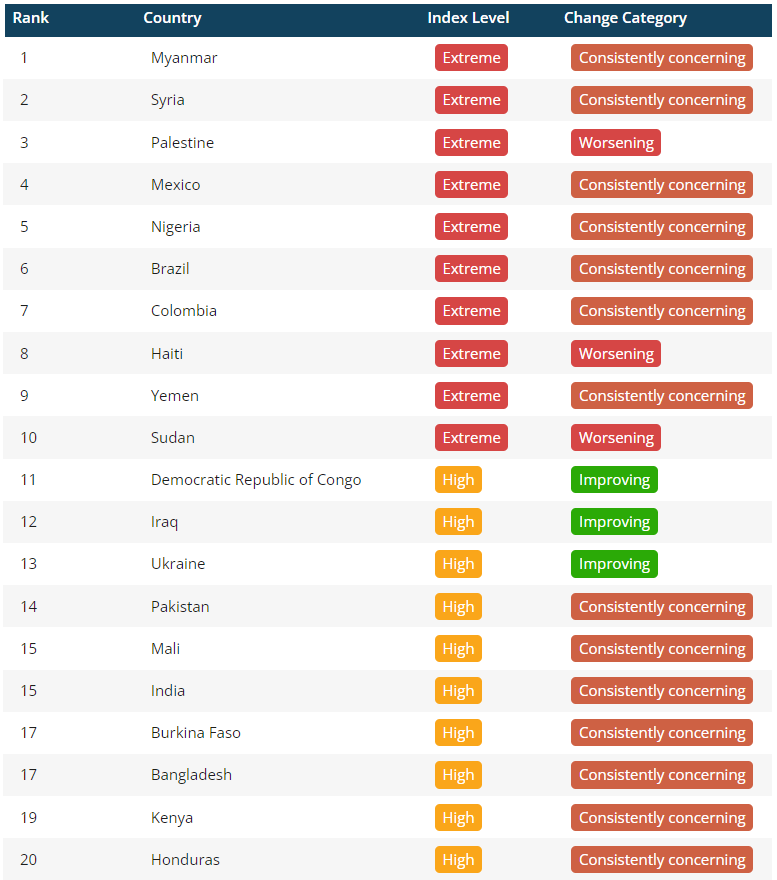Open the Nigeria country entry
The width and height of the screenshot is (777, 880).
[176, 227]
